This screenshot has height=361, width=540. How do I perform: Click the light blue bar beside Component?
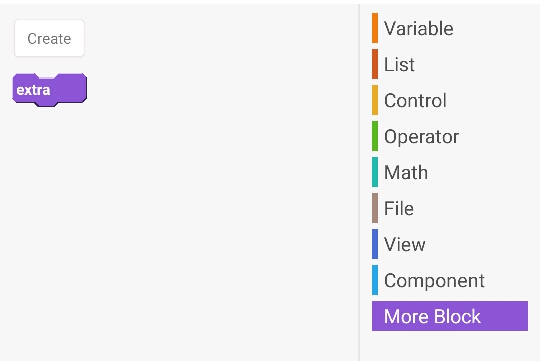375,280
